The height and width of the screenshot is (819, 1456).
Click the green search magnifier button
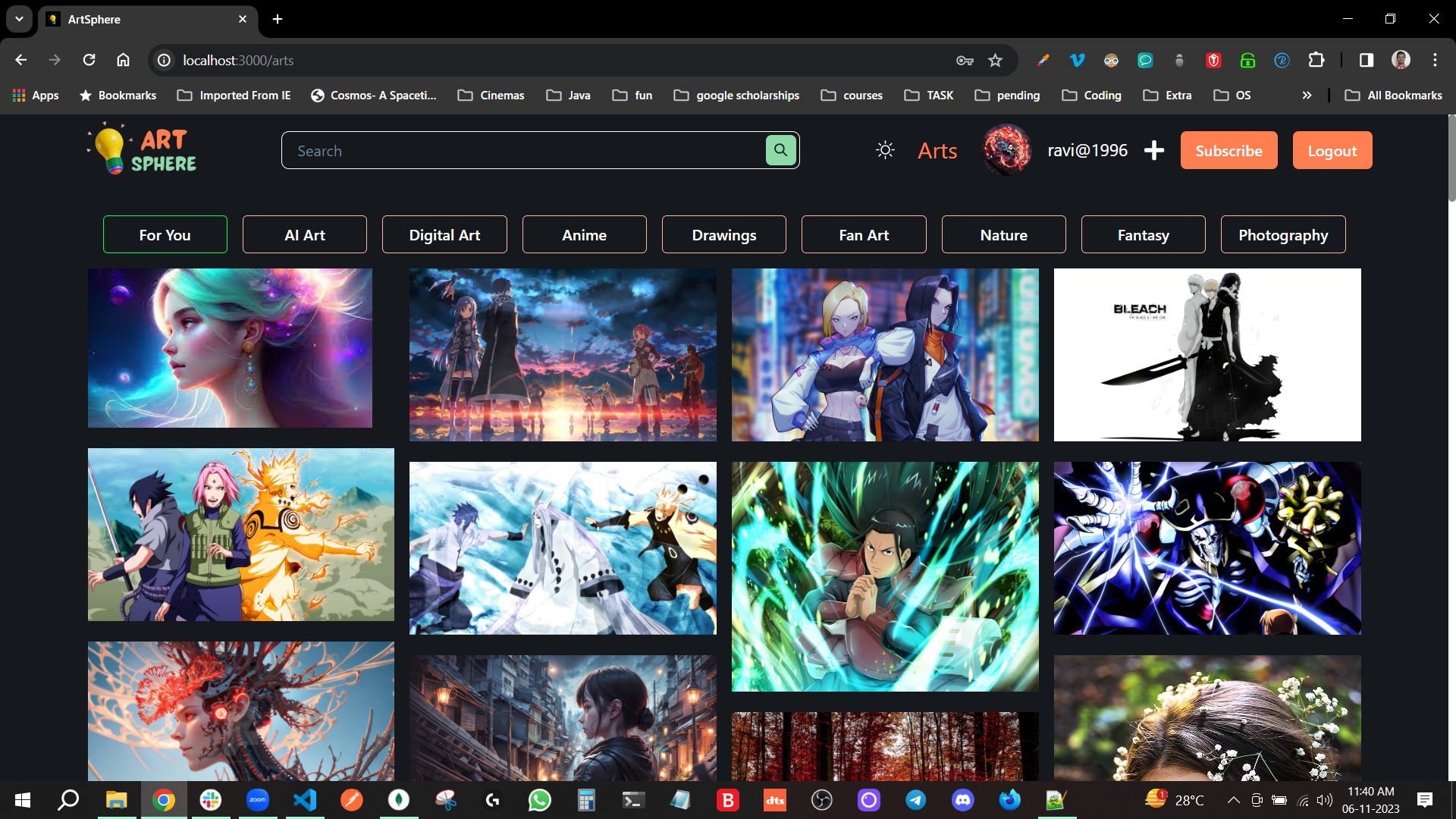[780, 150]
